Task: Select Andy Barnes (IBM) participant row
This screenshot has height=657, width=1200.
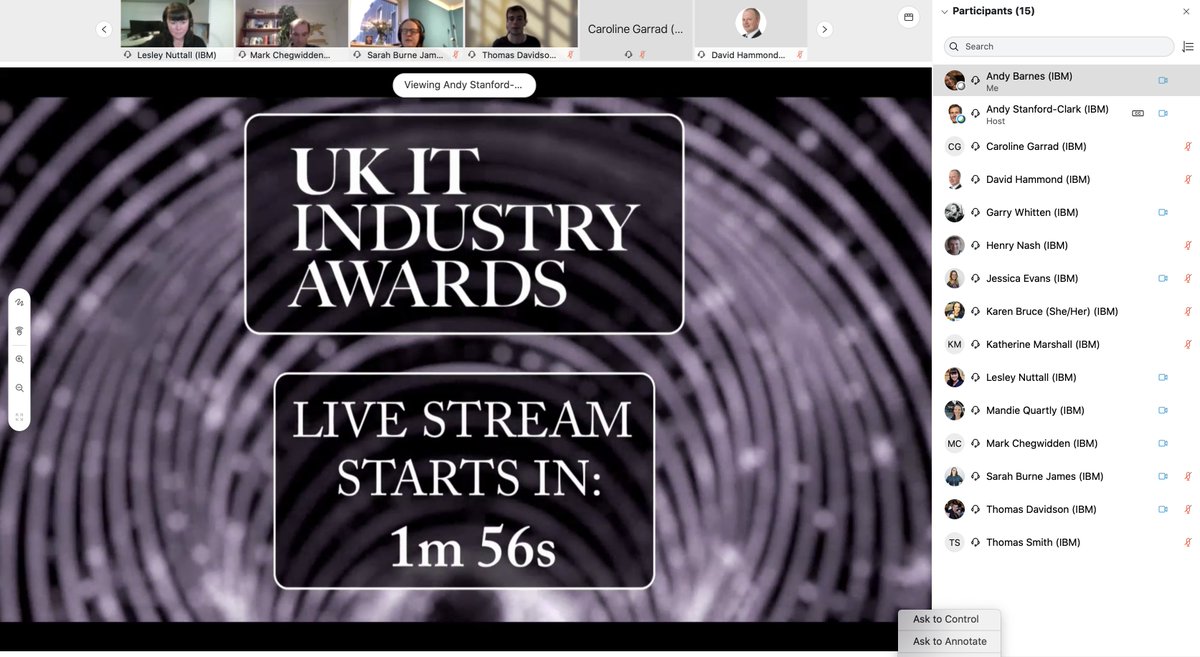Action: pyautogui.click(x=1066, y=81)
